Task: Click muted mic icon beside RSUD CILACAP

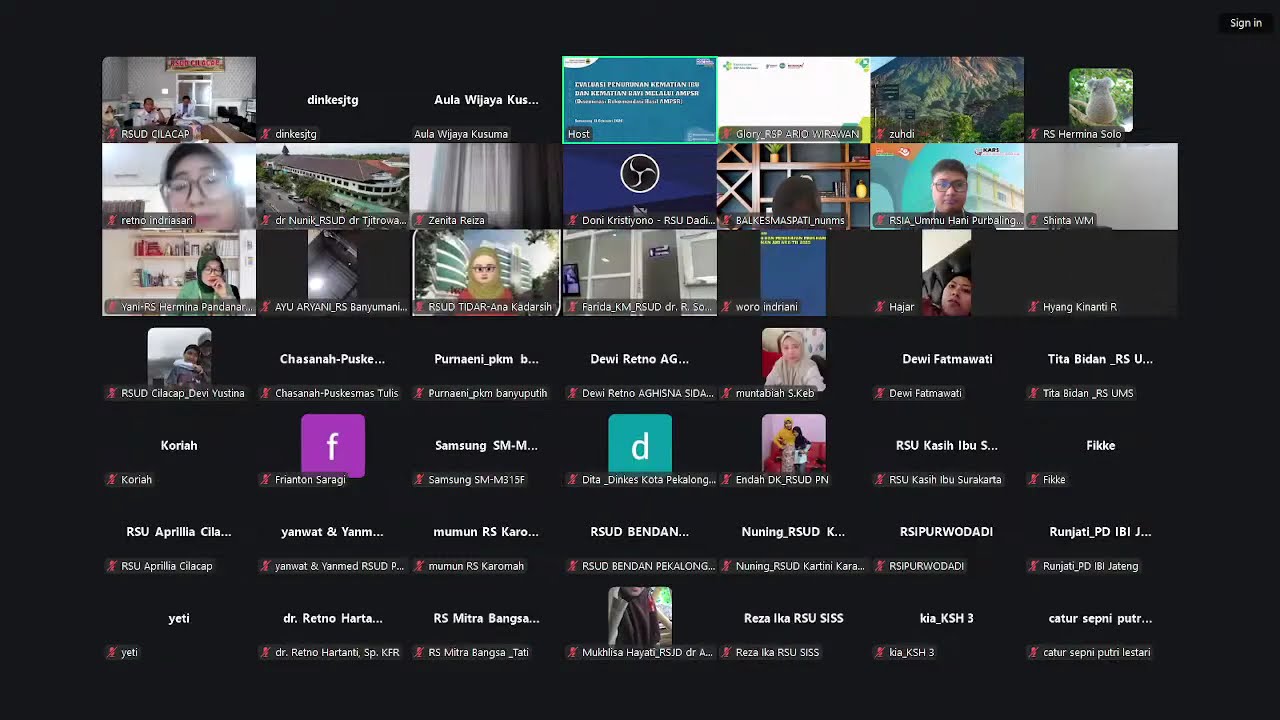Action: [x=112, y=134]
